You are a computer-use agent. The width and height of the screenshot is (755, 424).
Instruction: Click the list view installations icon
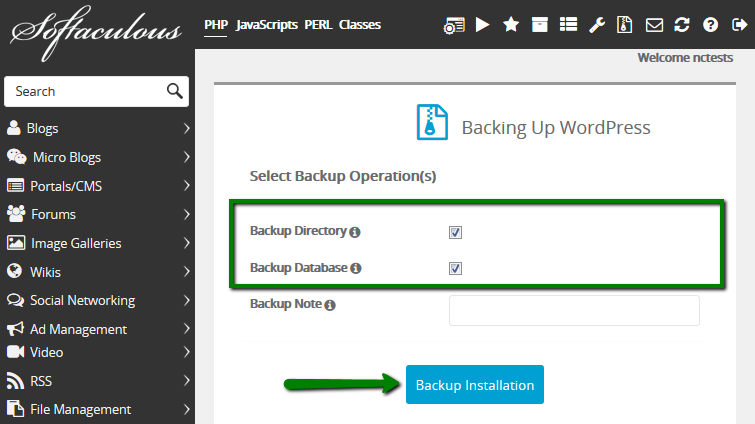(x=568, y=25)
